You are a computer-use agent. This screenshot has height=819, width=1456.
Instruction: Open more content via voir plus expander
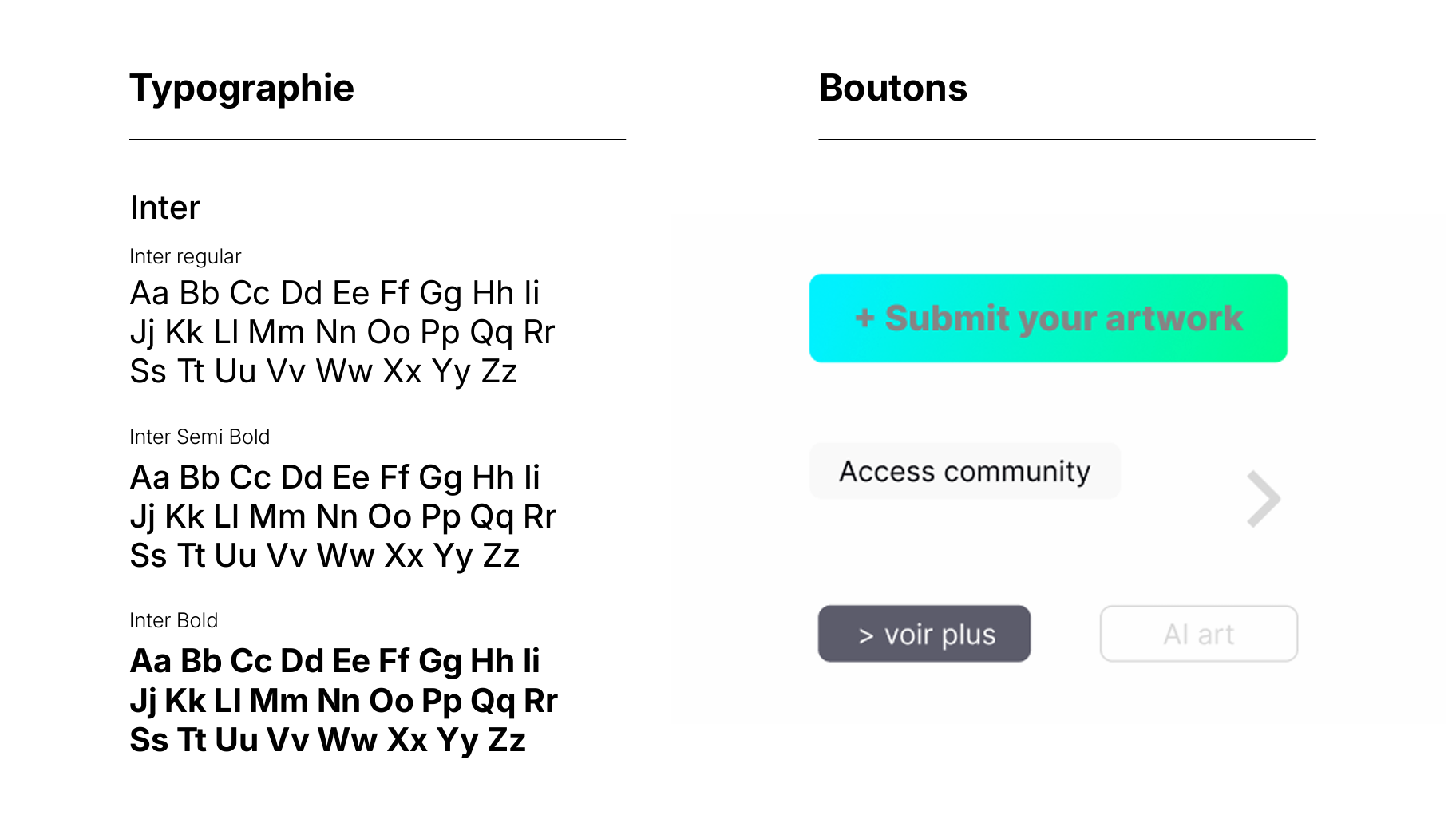point(924,634)
